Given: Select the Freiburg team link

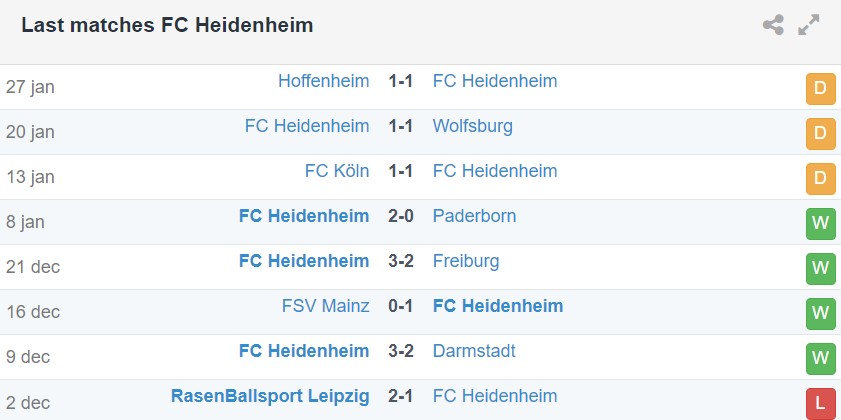Looking at the screenshot, I should coord(466,261).
